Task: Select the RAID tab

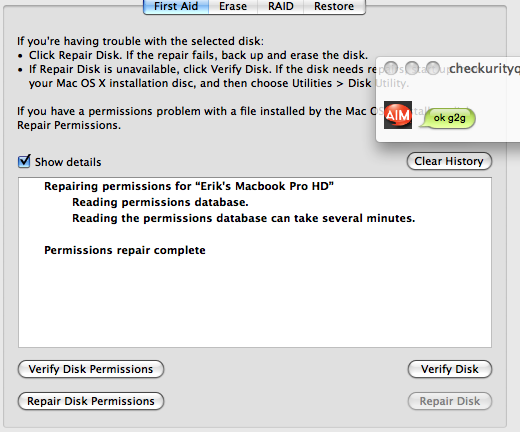Action: pos(281,6)
